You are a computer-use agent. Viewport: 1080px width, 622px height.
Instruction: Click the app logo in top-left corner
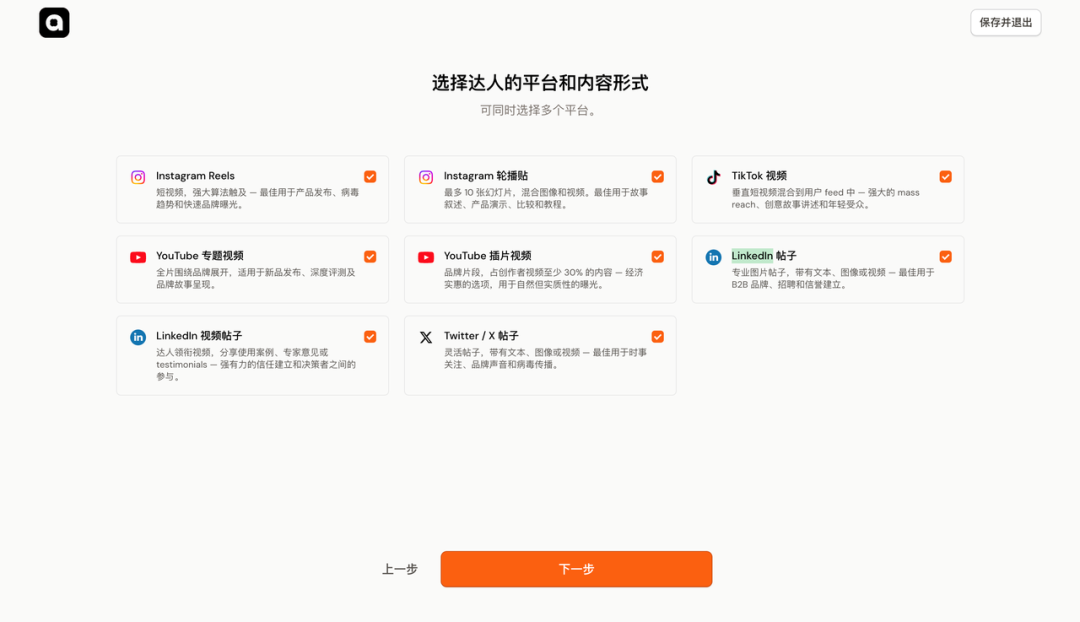54,23
